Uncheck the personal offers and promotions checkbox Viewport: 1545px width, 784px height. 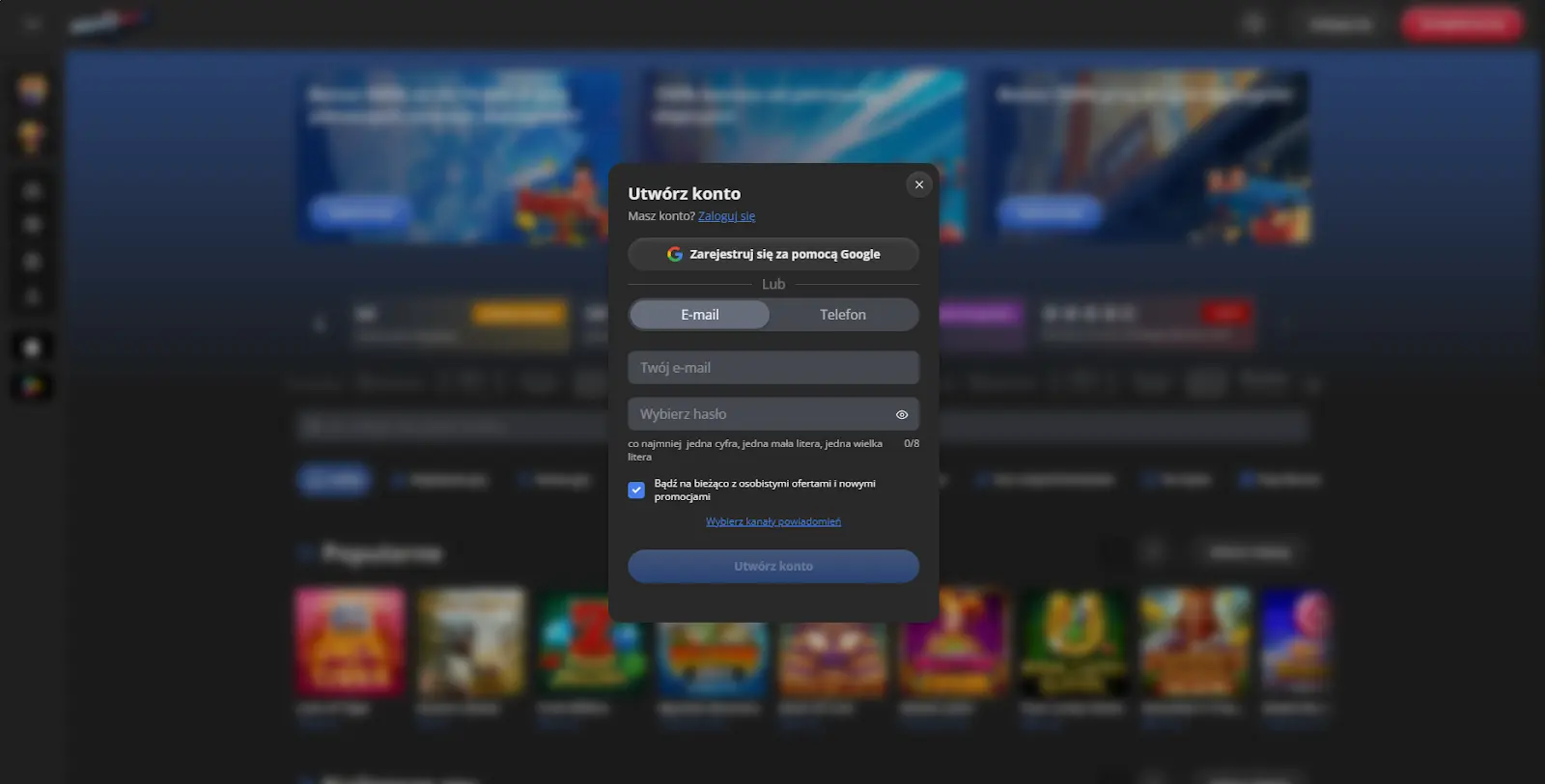click(x=636, y=490)
